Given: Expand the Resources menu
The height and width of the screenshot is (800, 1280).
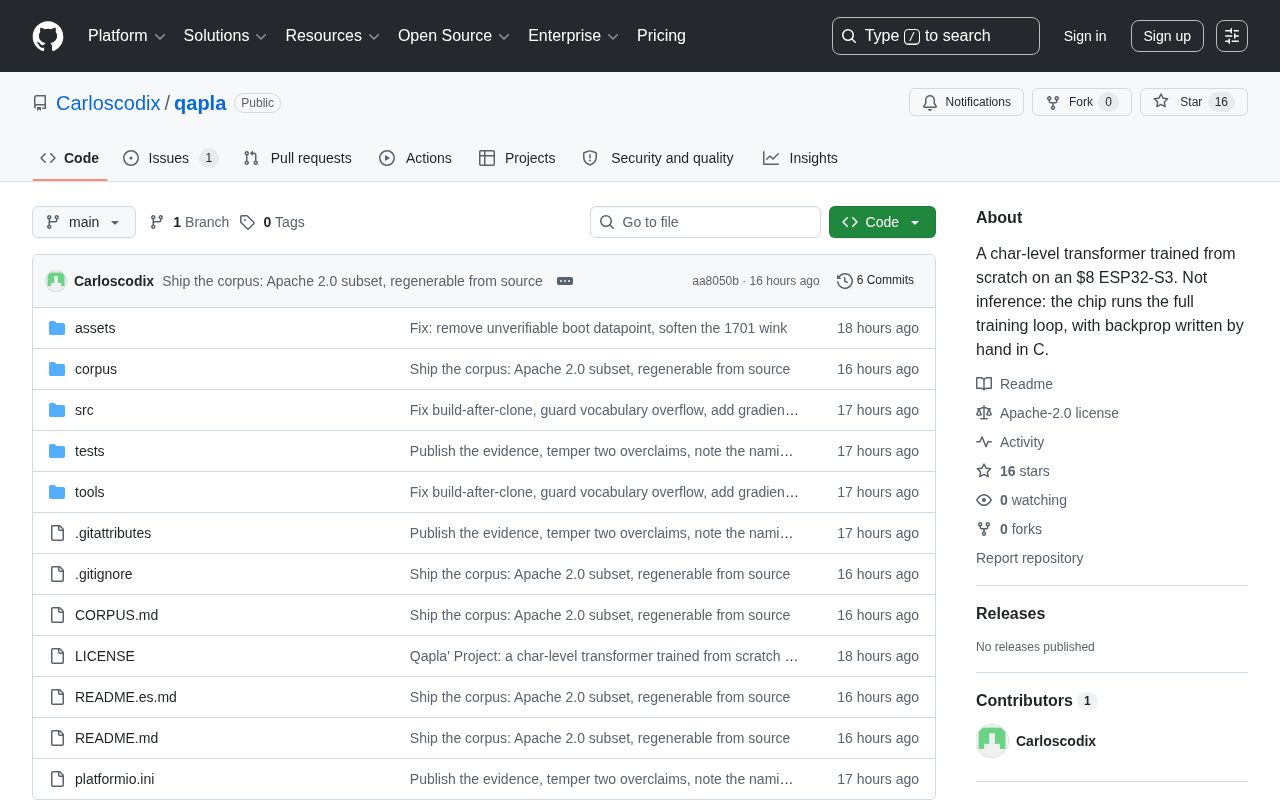Looking at the screenshot, I should click(333, 36).
